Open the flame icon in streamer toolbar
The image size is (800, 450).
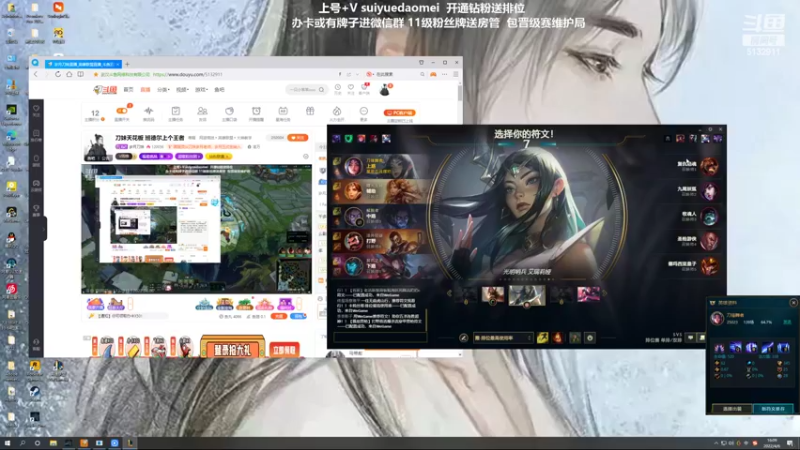(x=337, y=111)
